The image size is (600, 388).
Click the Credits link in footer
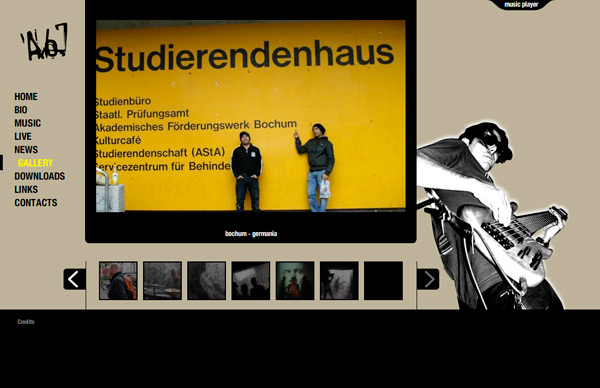click(26, 322)
